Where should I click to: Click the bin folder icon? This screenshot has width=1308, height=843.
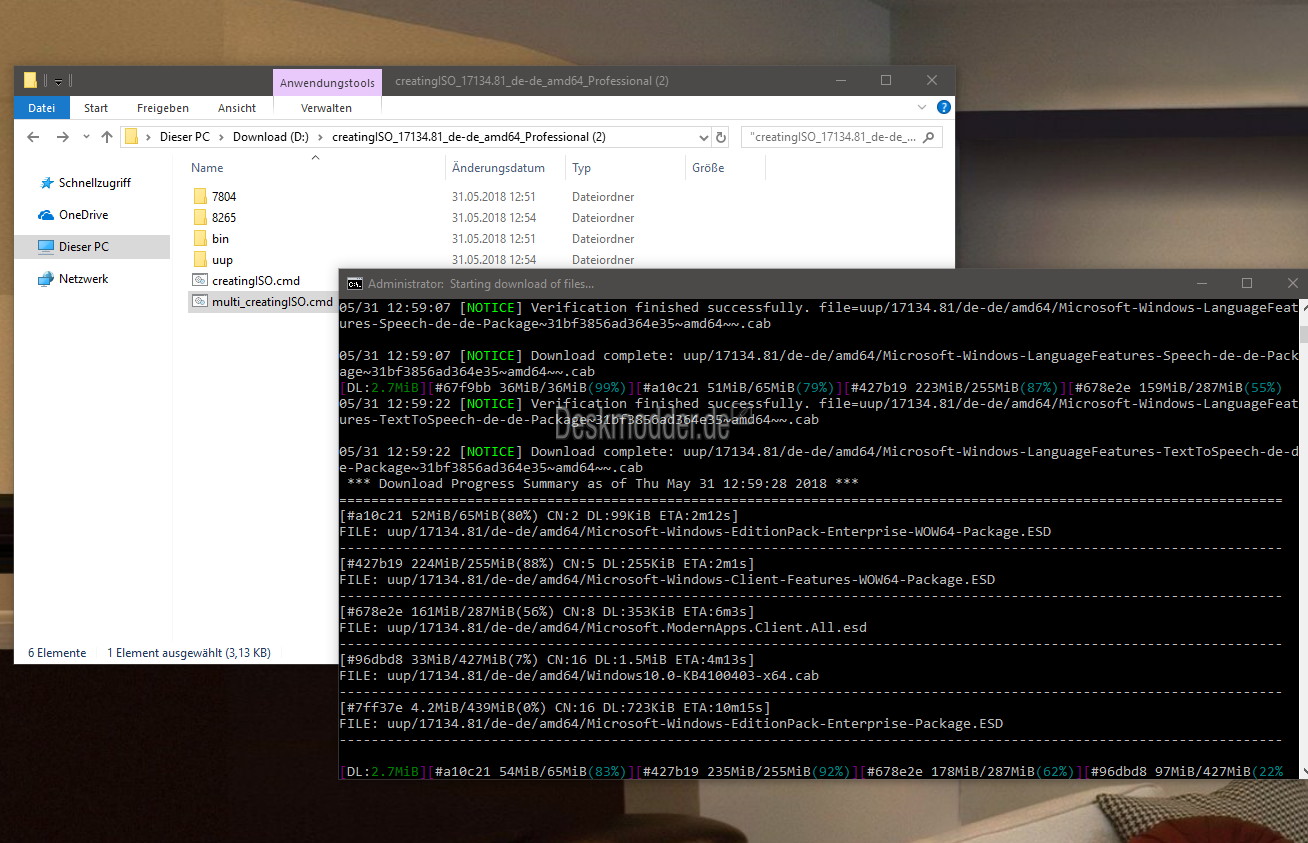(x=200, y=239)
